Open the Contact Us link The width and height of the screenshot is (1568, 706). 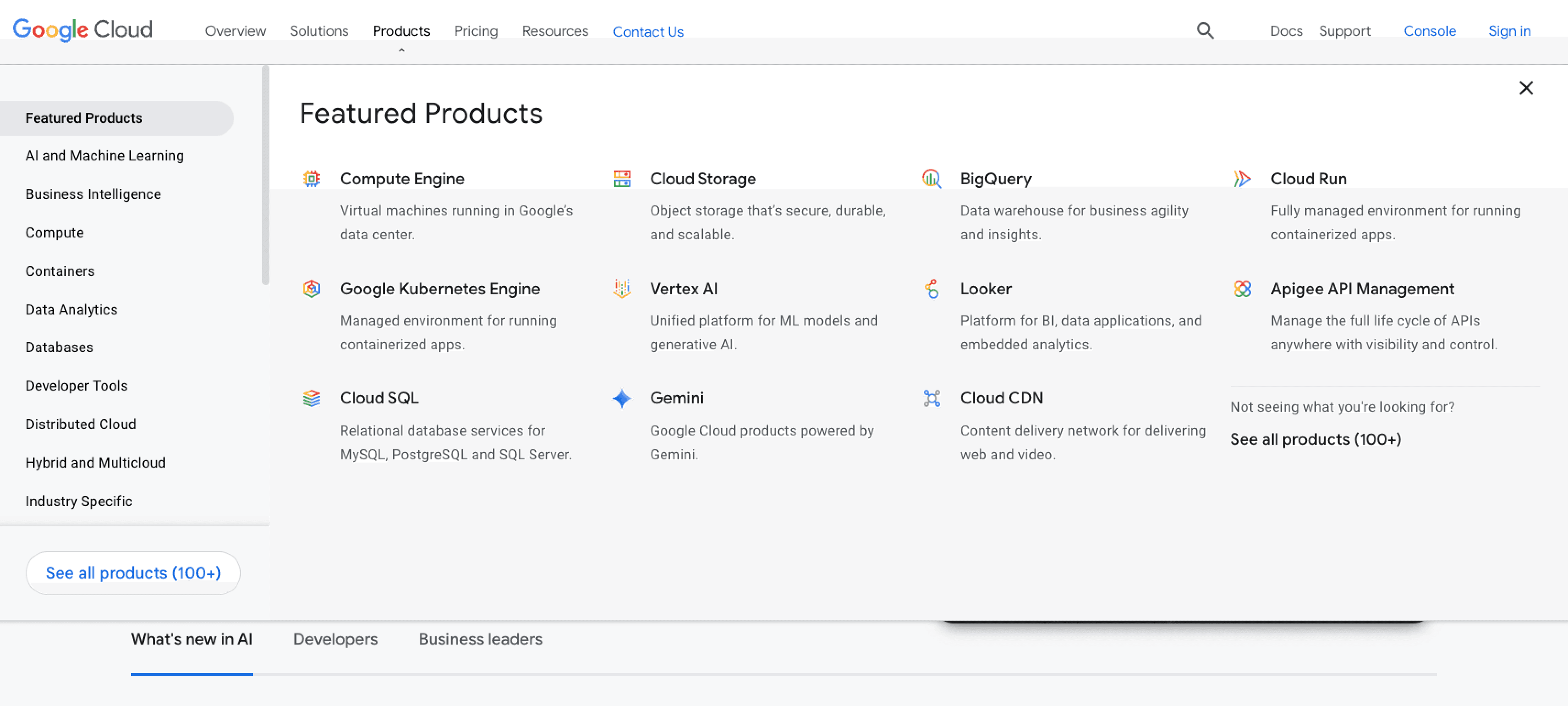pyautogui.click(x=647, y=32)
